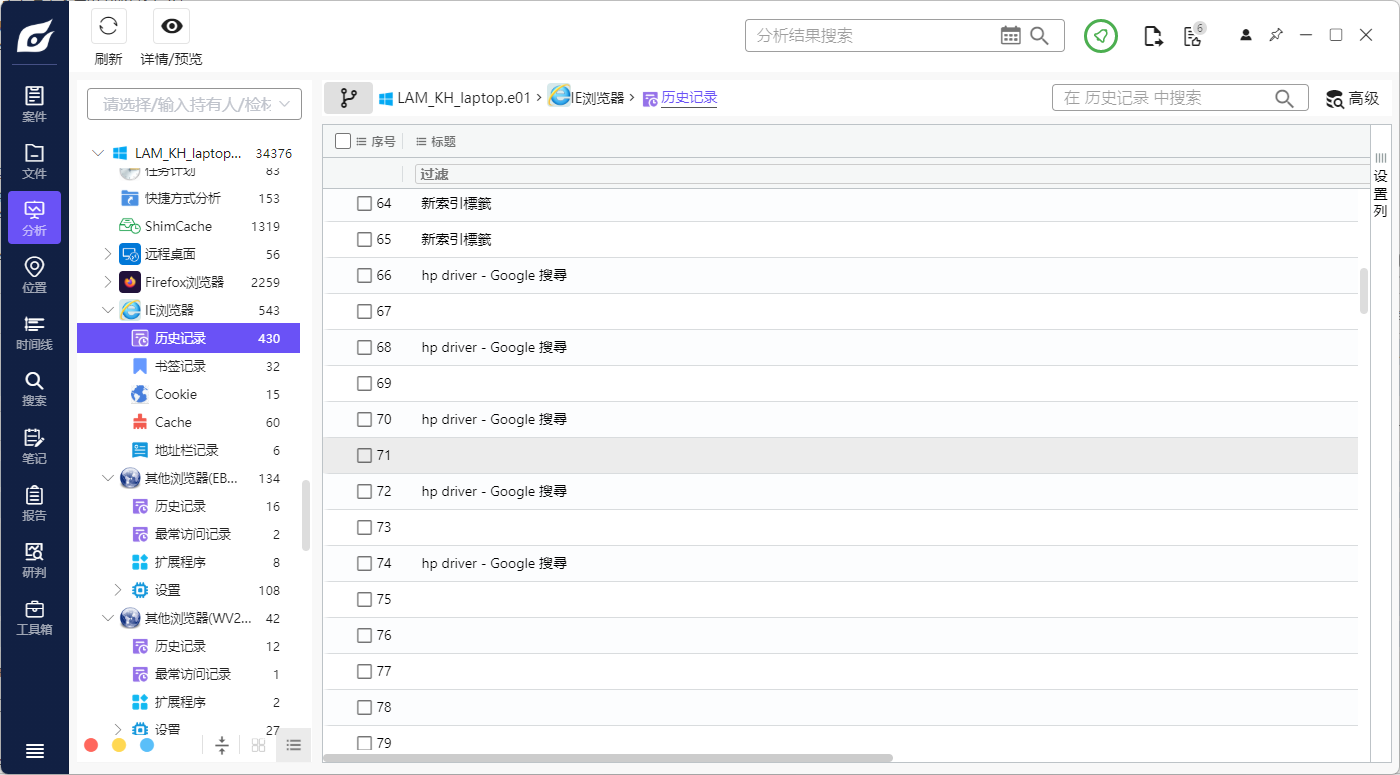Click the calendar icon in analysis search box
The width and height of the screenshot is (1400, 775).
pyautogui.click(x=1011, y=36)
